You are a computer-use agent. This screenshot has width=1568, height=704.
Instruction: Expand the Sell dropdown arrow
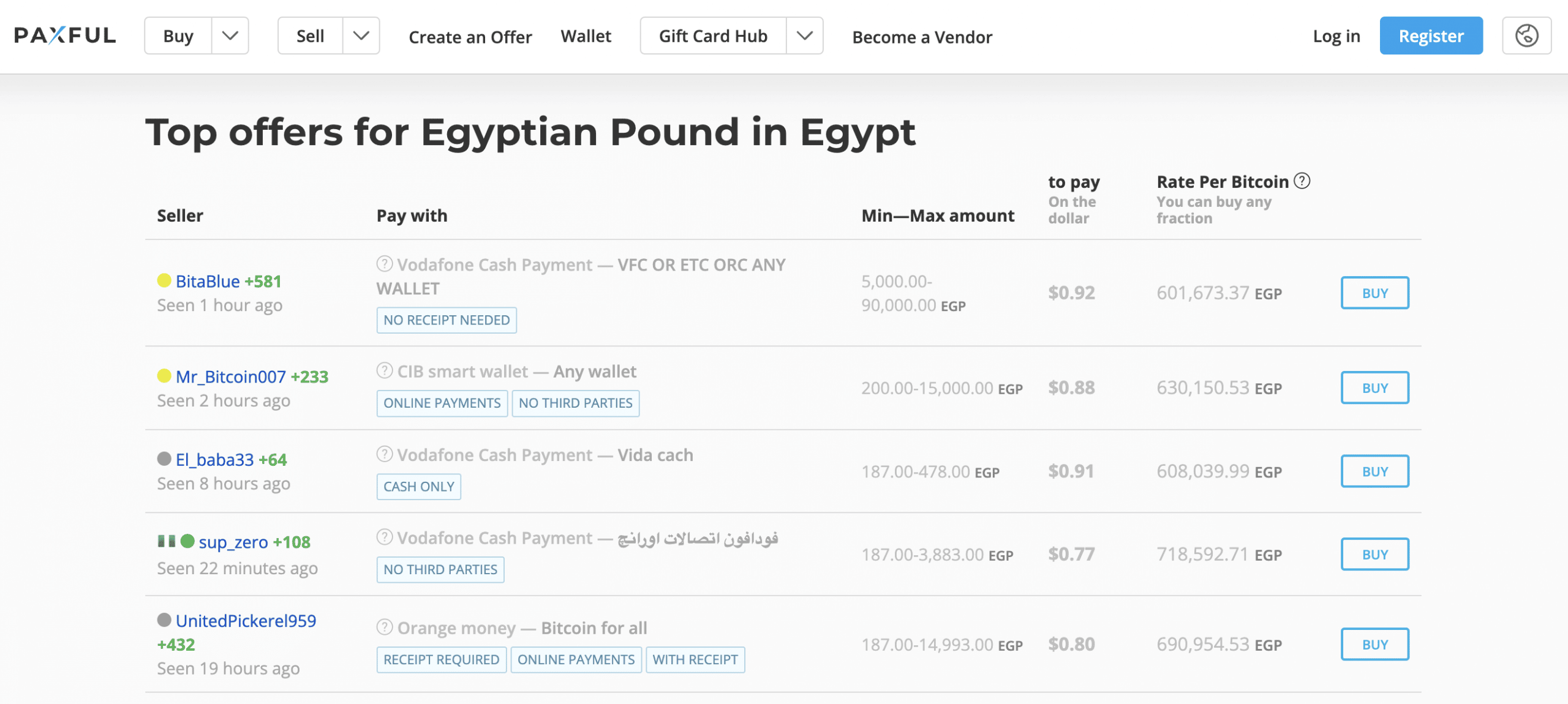click(361, 36)
